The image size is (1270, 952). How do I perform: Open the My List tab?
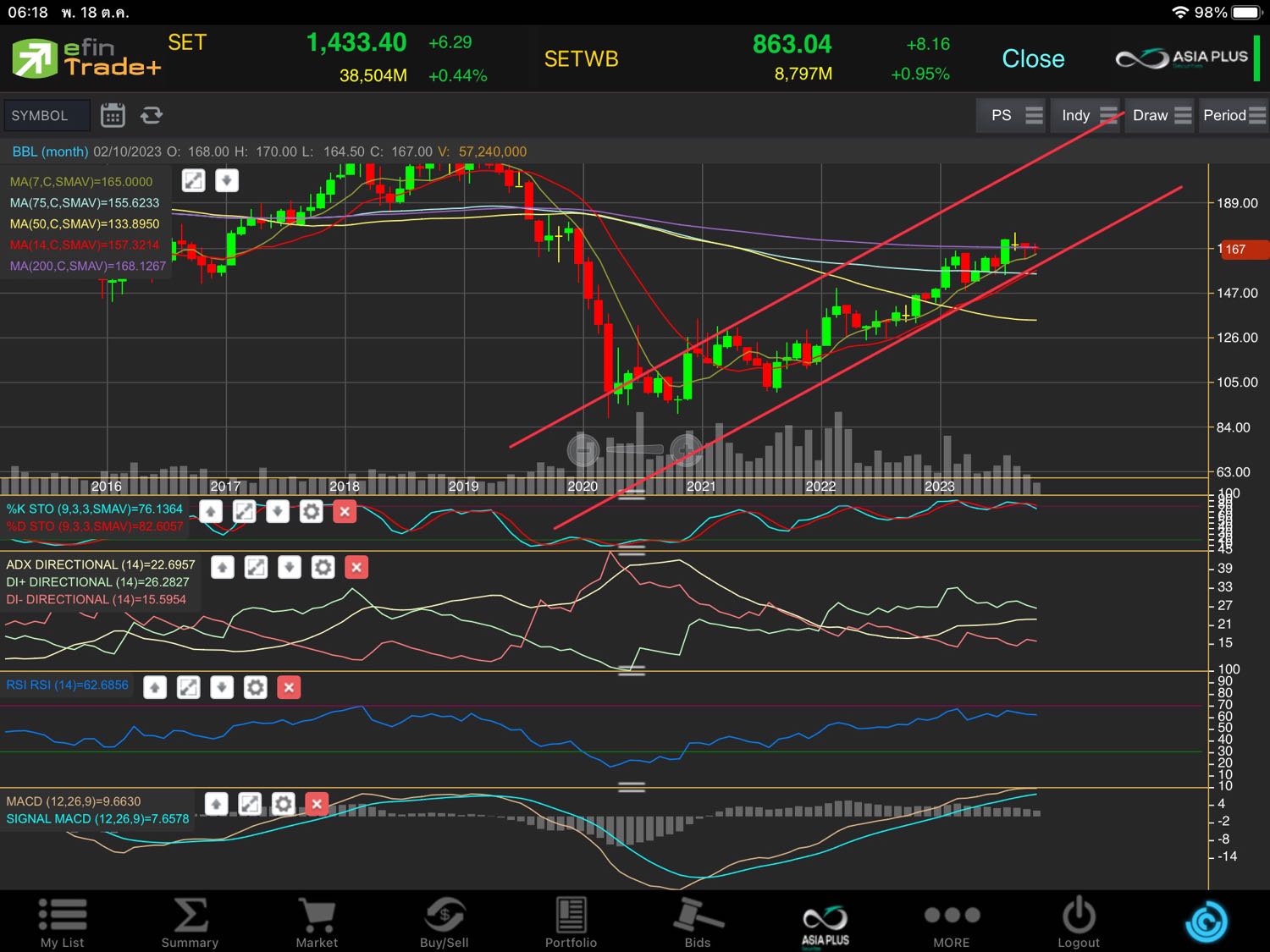63,922
